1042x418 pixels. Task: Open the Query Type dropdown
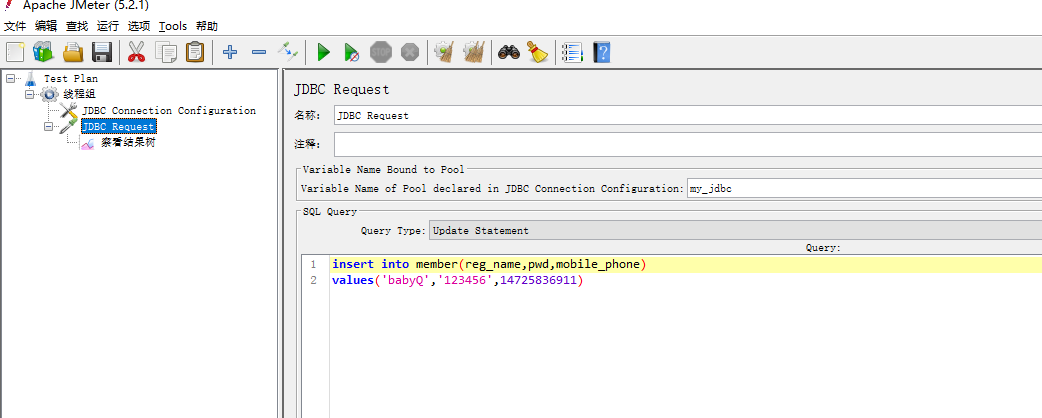pos(735,231)
